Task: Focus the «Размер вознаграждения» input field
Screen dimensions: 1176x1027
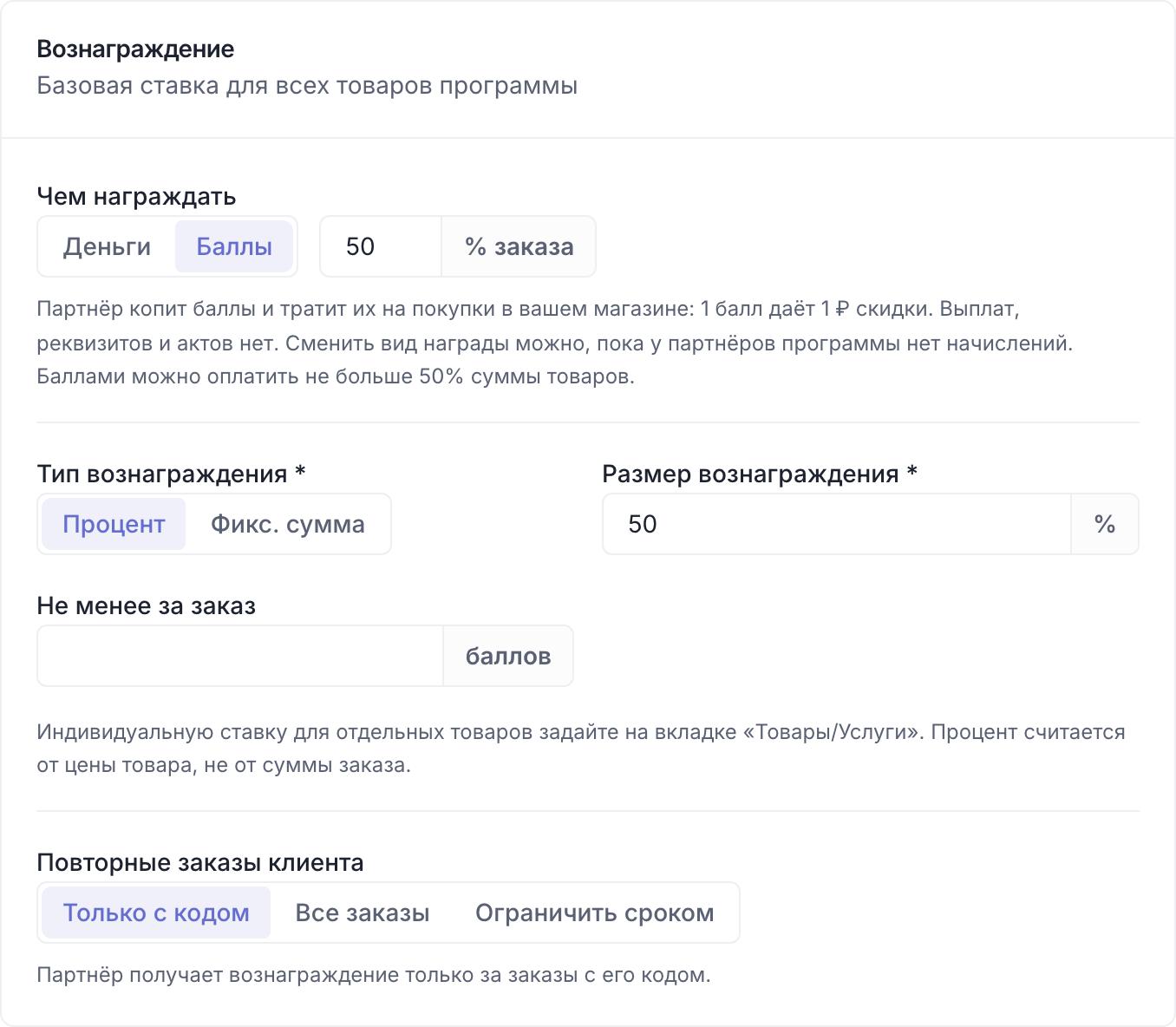Action: [x=837, y=524]
